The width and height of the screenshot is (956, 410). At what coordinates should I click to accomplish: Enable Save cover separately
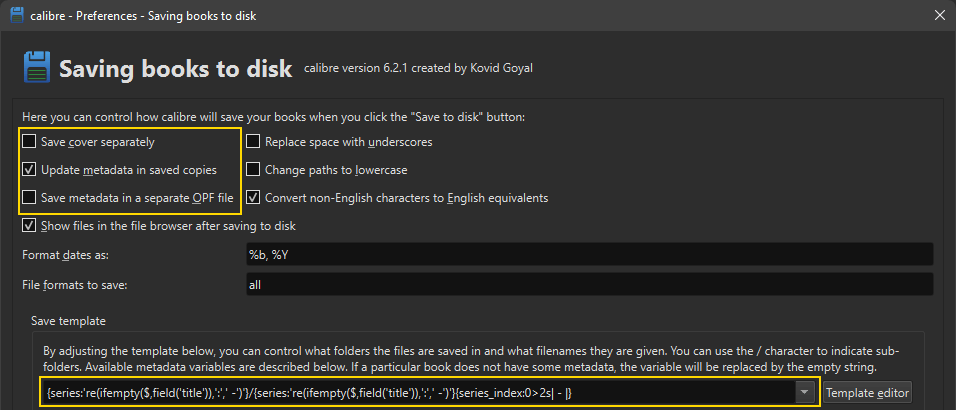(x=30, y=142)
